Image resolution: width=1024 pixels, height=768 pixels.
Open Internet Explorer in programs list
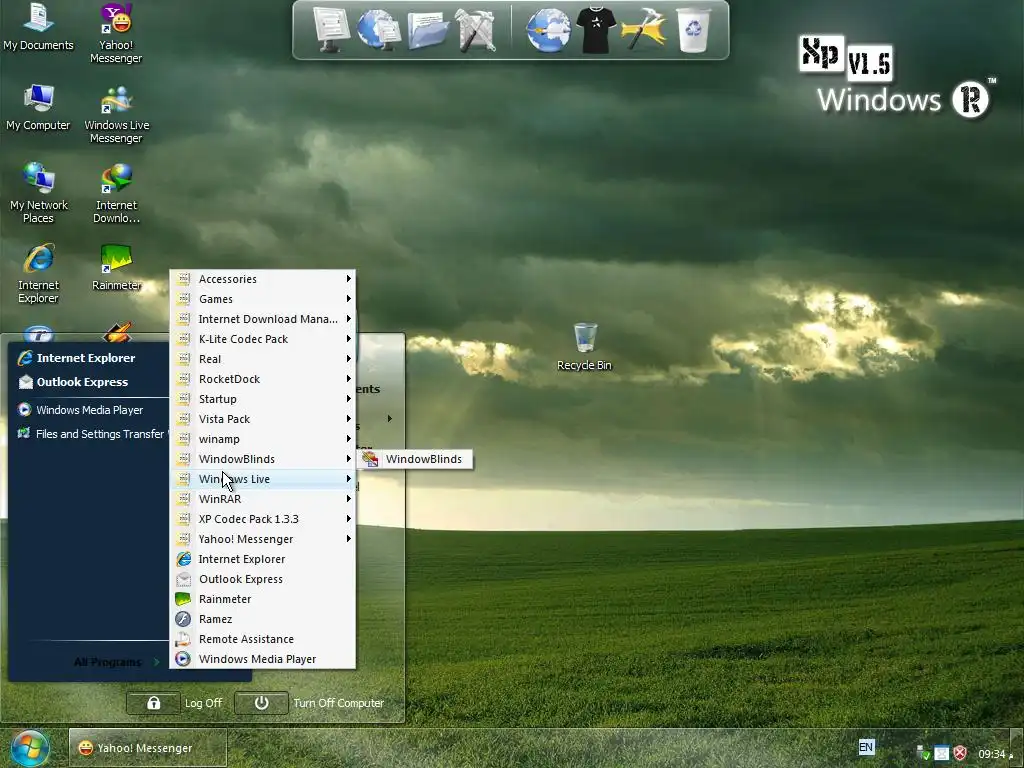click(263, 559)
